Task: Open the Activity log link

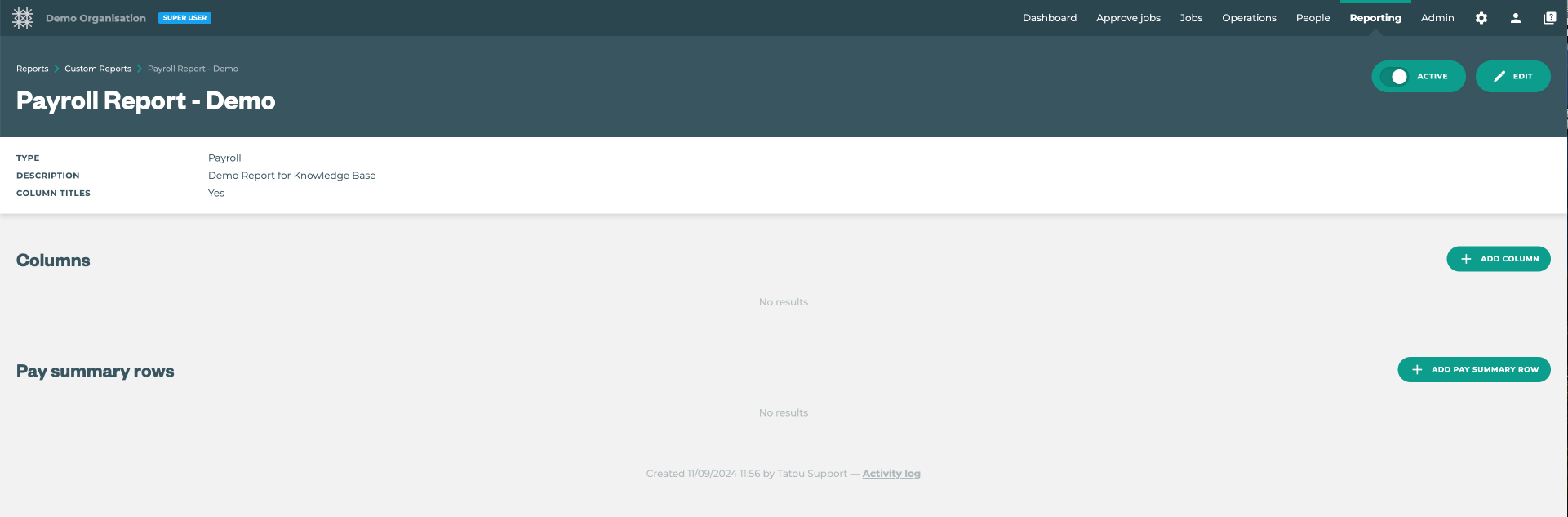Action: point(891,474)
